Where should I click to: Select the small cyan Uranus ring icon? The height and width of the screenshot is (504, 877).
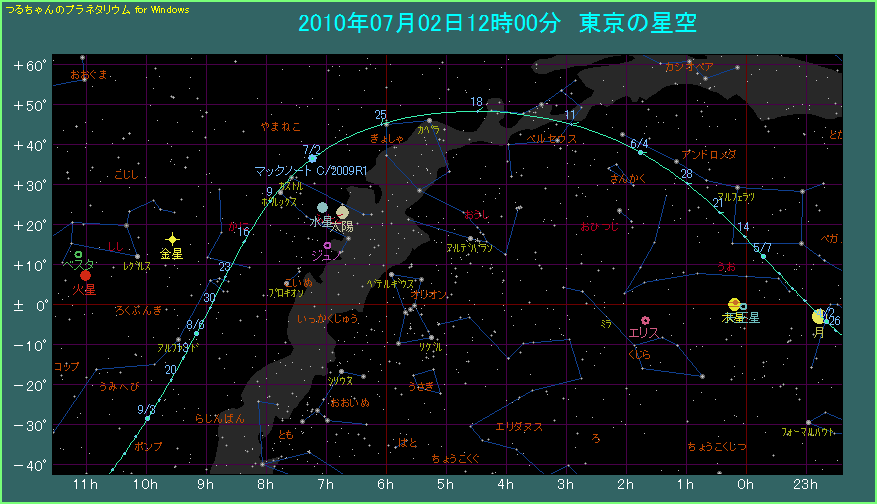744,305
